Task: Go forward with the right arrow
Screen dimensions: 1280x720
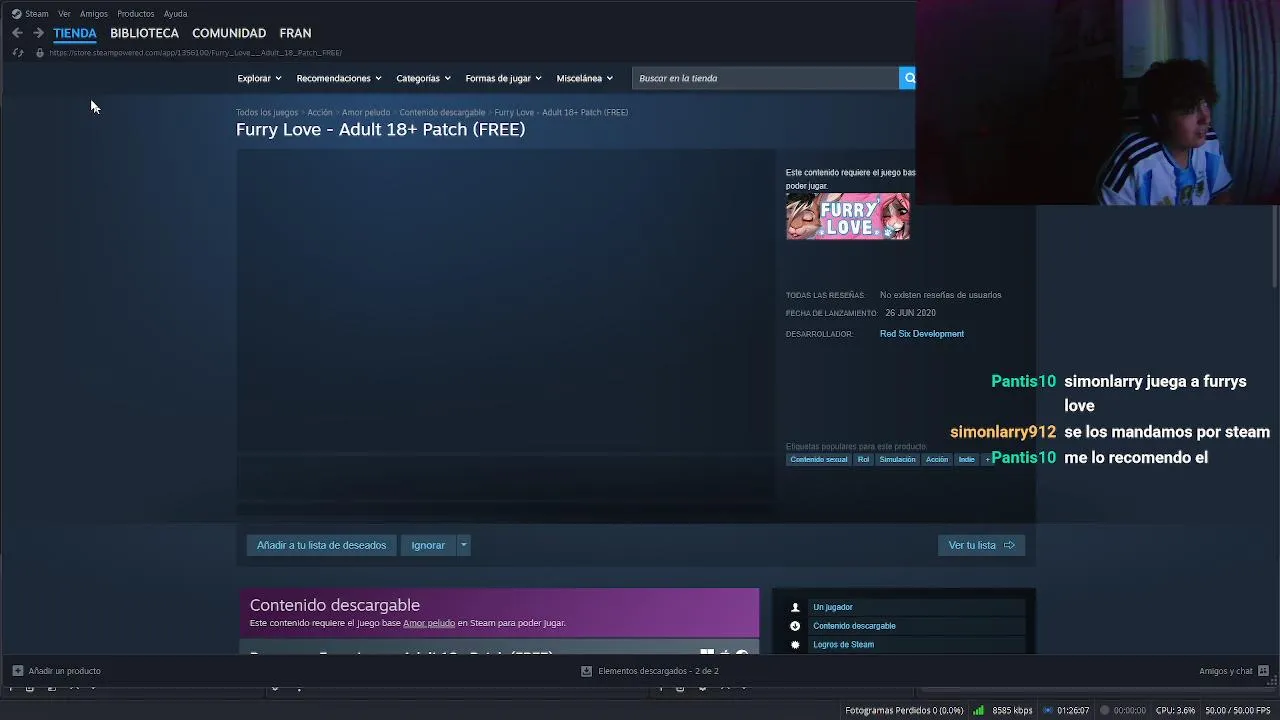Action: coord(38,33)
